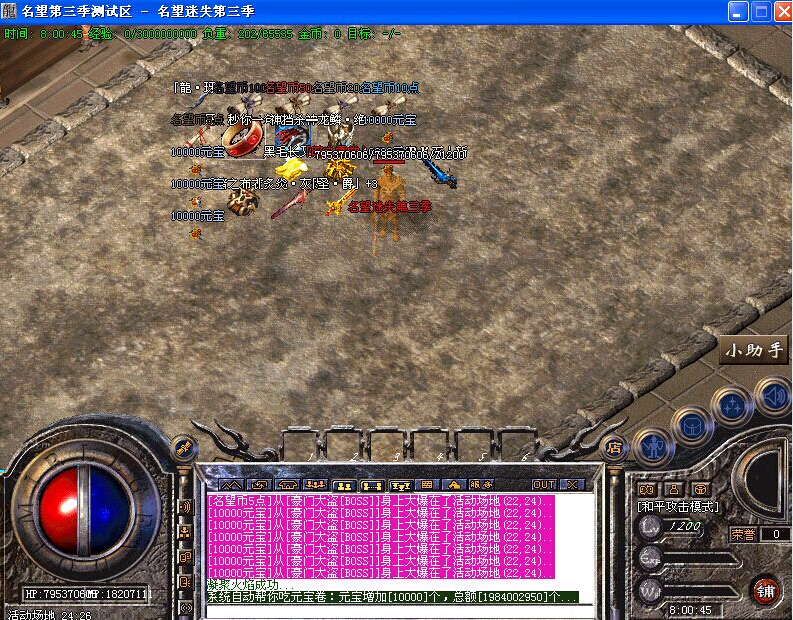Pick up the brown bracelet drop

pos(242,202)
